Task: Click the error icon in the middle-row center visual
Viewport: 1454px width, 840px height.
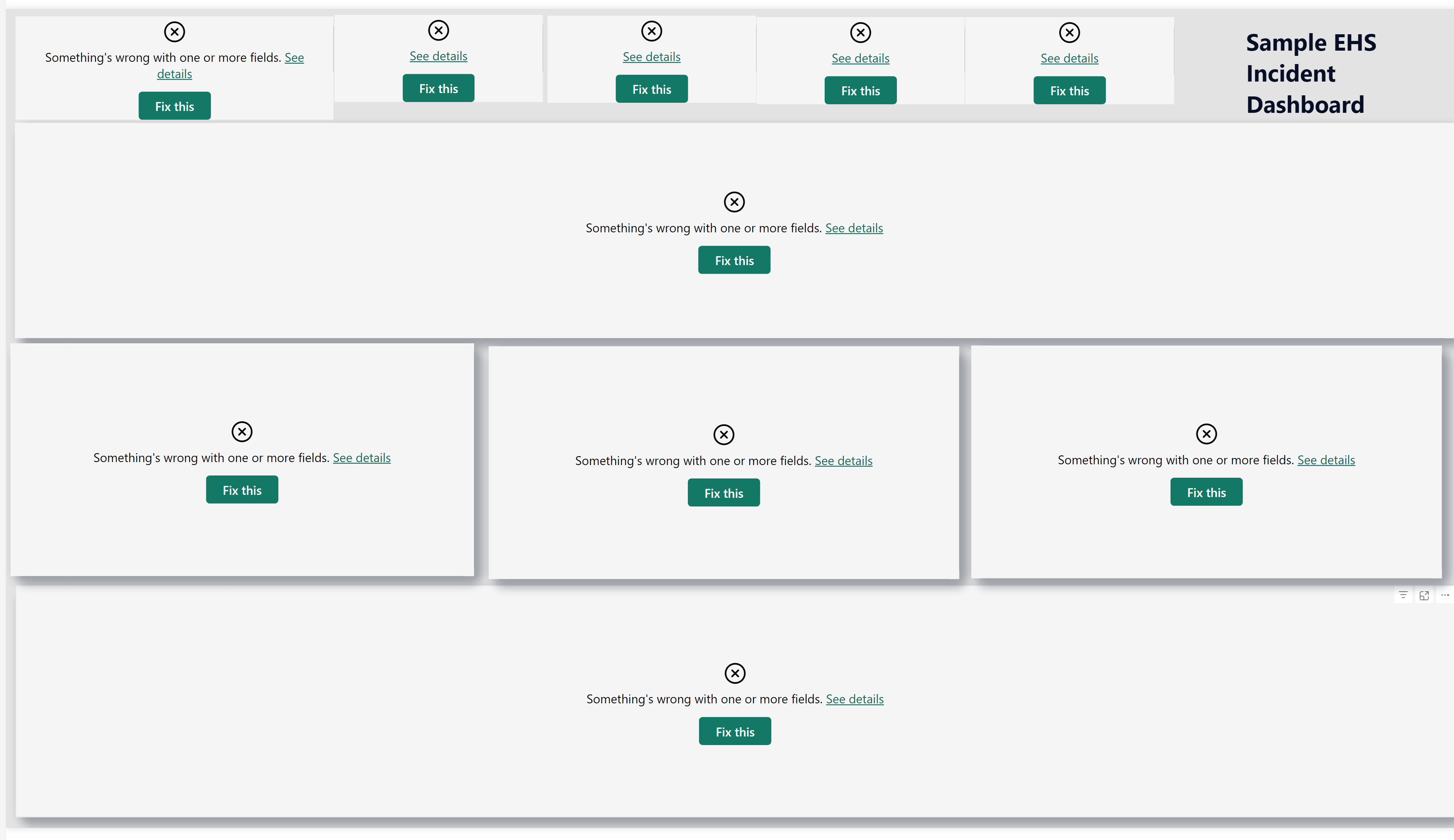Action: tap(724, 435)
